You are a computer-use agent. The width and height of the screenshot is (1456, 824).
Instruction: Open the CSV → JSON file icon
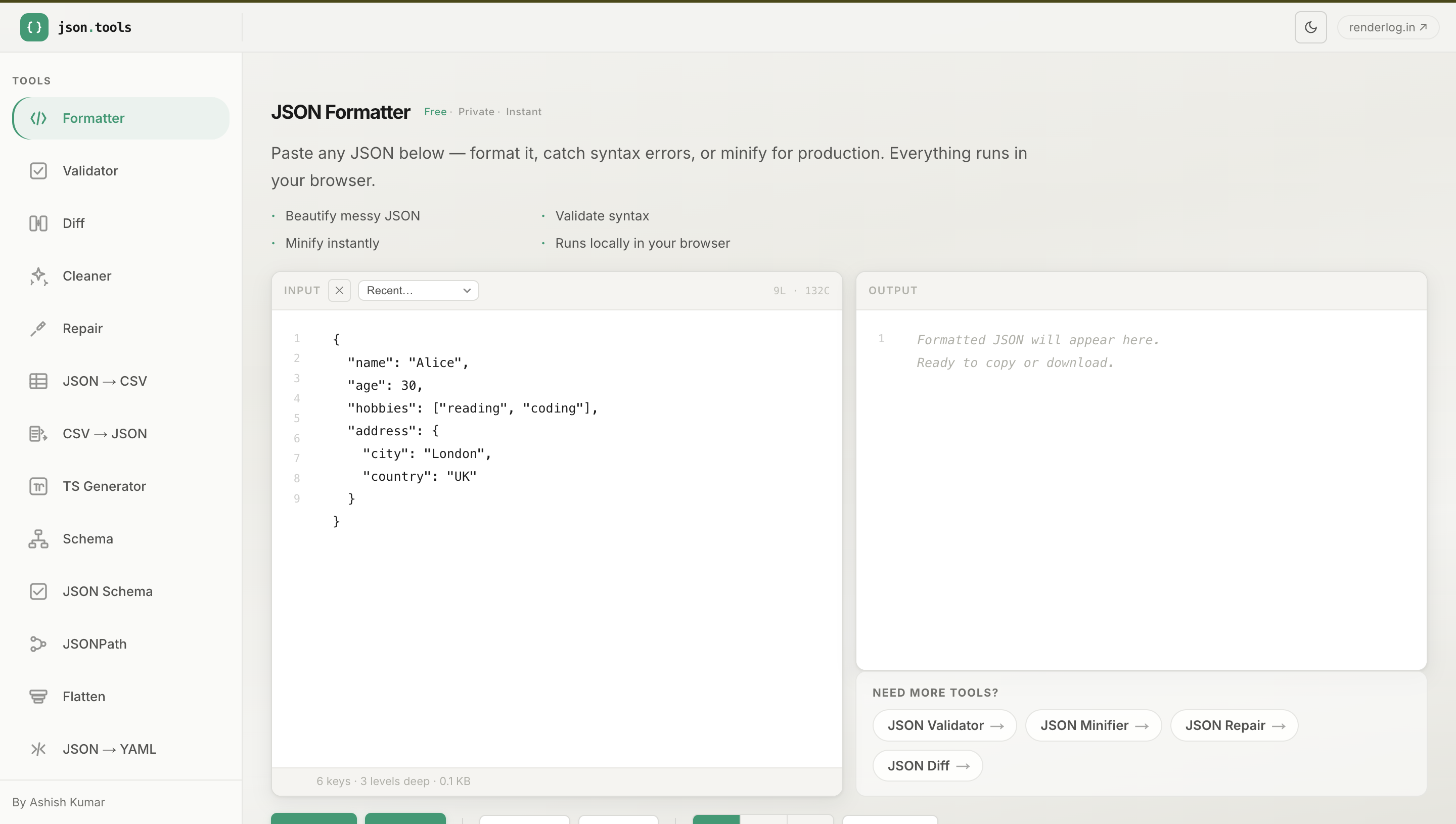click(x=38, y=434)
